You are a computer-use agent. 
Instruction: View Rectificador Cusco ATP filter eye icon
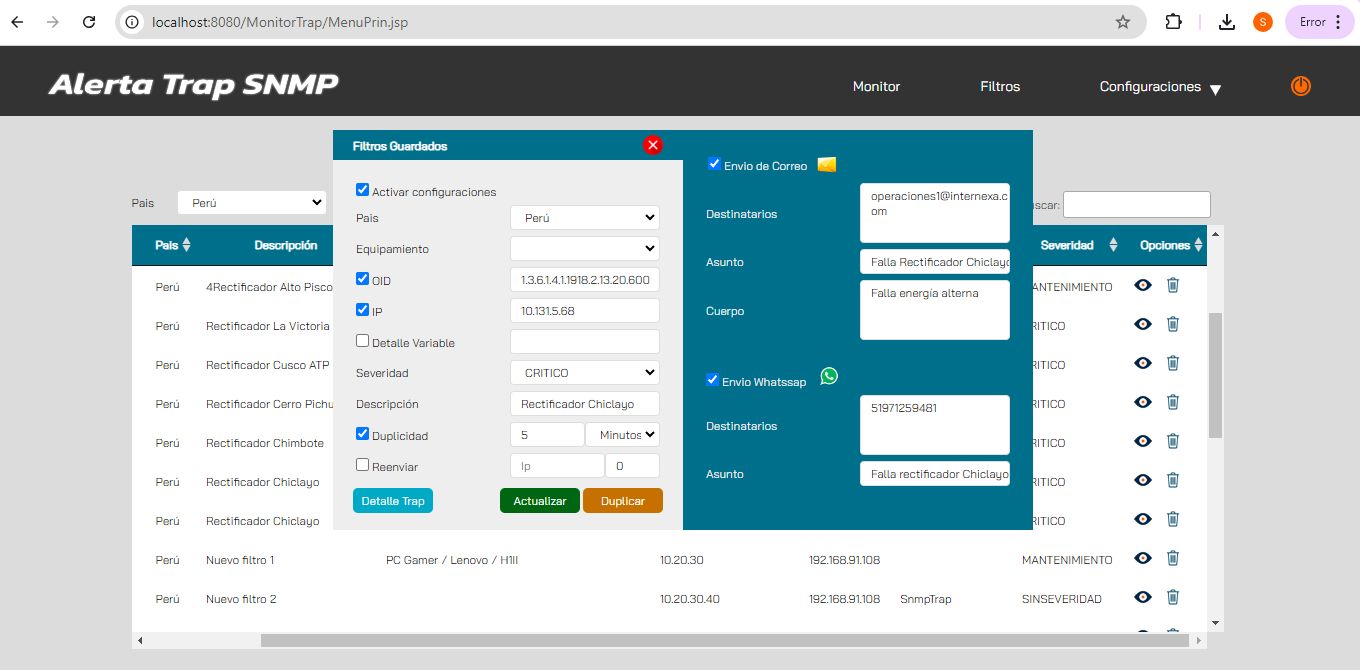[x=1143, y=363]
